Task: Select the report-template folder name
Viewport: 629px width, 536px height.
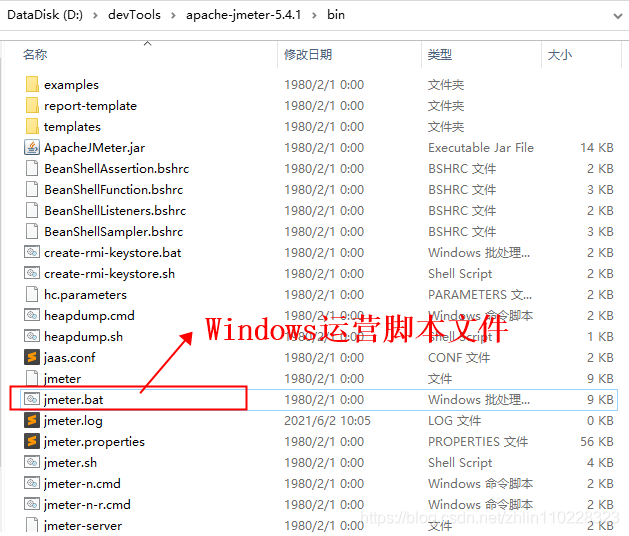Action: (x=90, y=106)
